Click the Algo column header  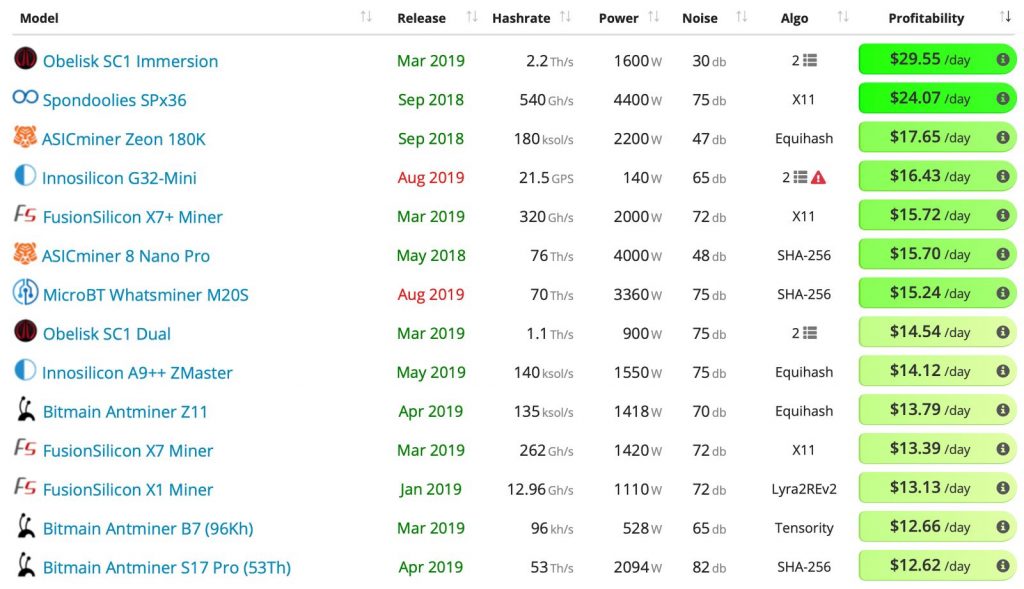794,18
